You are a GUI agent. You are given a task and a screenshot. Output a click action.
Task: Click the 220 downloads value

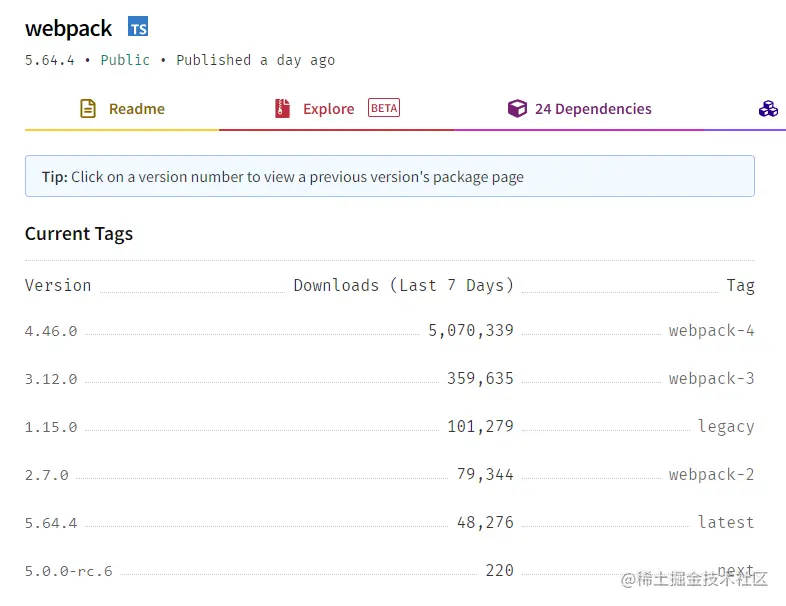click(x=500, y=570)
